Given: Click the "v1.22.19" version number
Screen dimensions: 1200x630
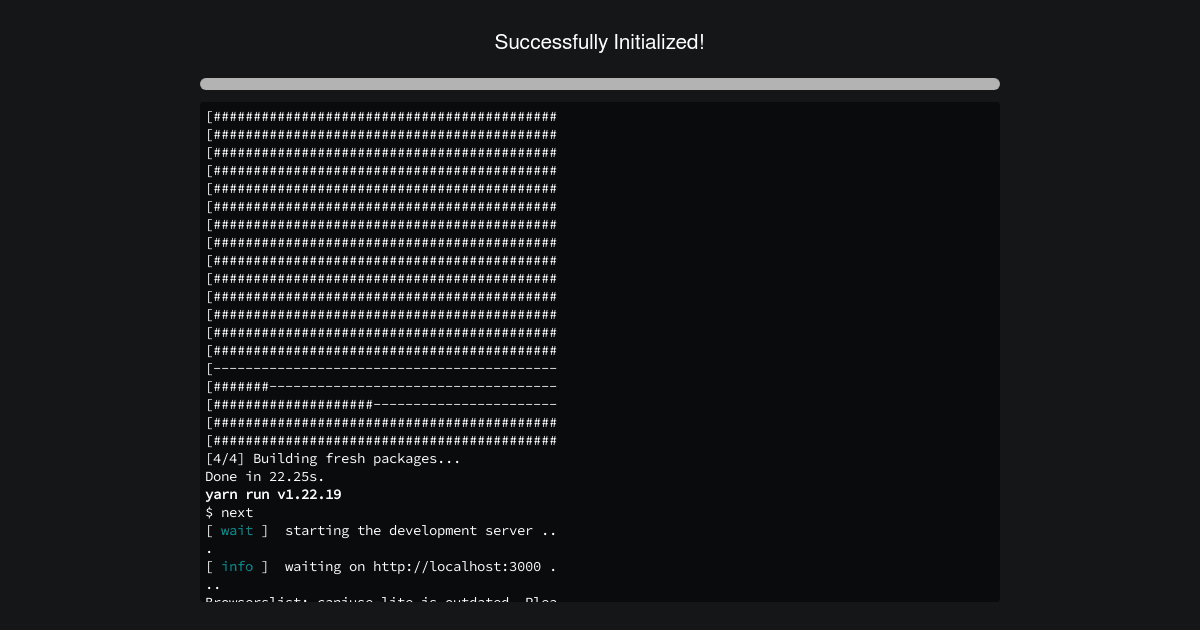Looking at the screenshot, I should tap(309, 495).
